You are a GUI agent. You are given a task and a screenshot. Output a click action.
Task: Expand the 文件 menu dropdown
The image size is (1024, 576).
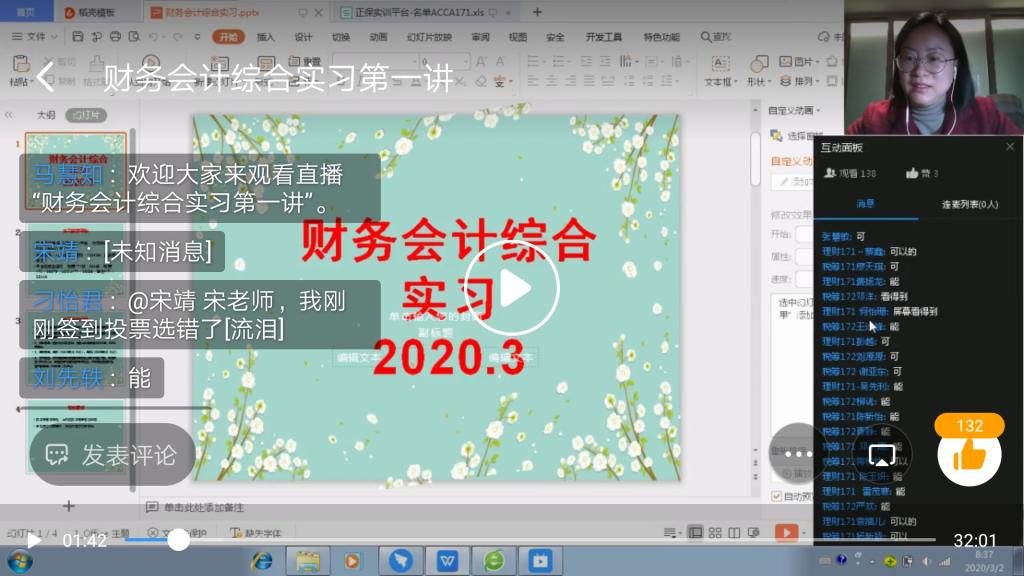40,37
